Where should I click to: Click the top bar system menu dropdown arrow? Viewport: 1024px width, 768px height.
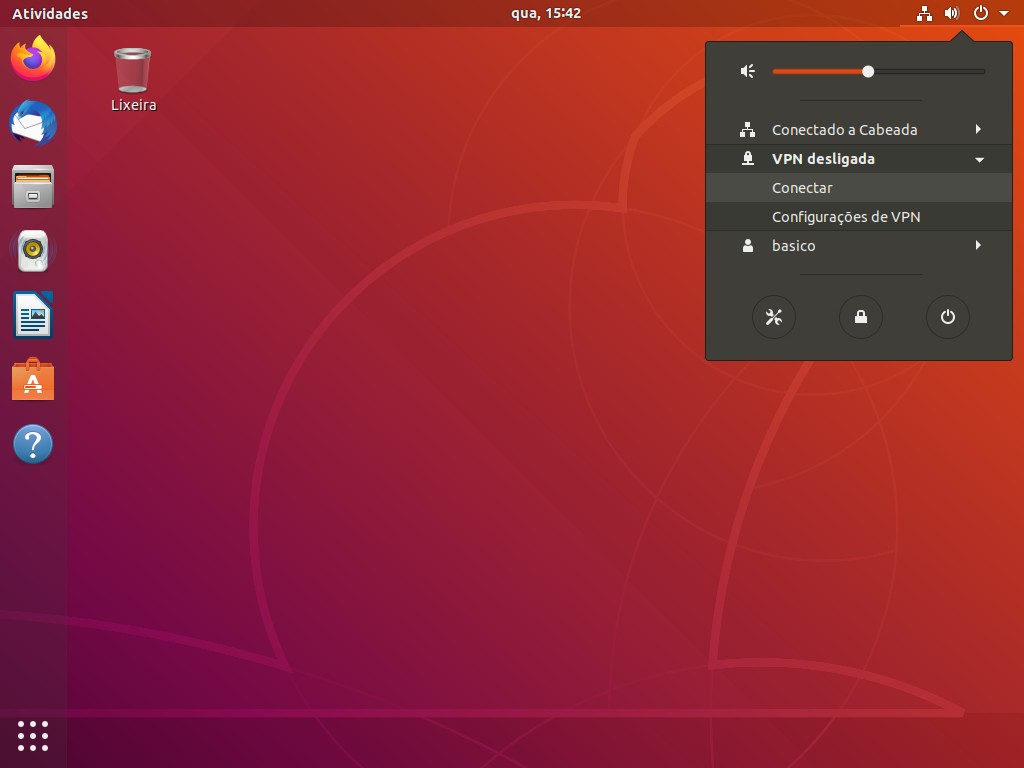click(1004, 13)
